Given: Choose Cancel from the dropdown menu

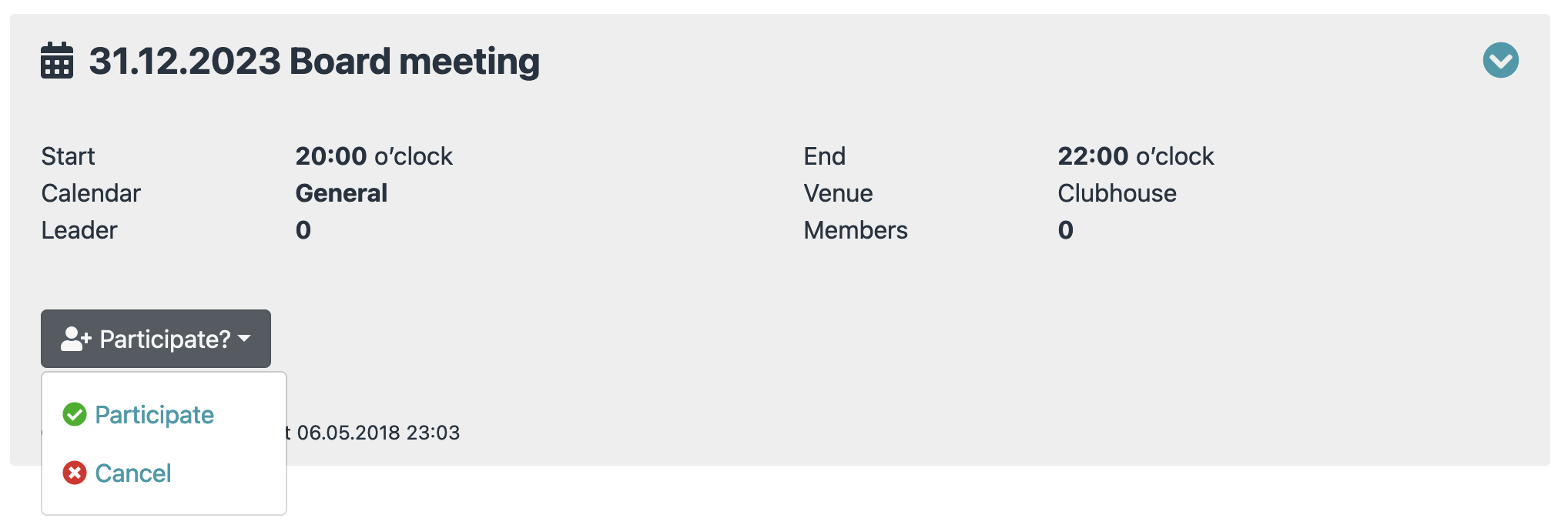Looking at the screenshot, I should point(132,473).
